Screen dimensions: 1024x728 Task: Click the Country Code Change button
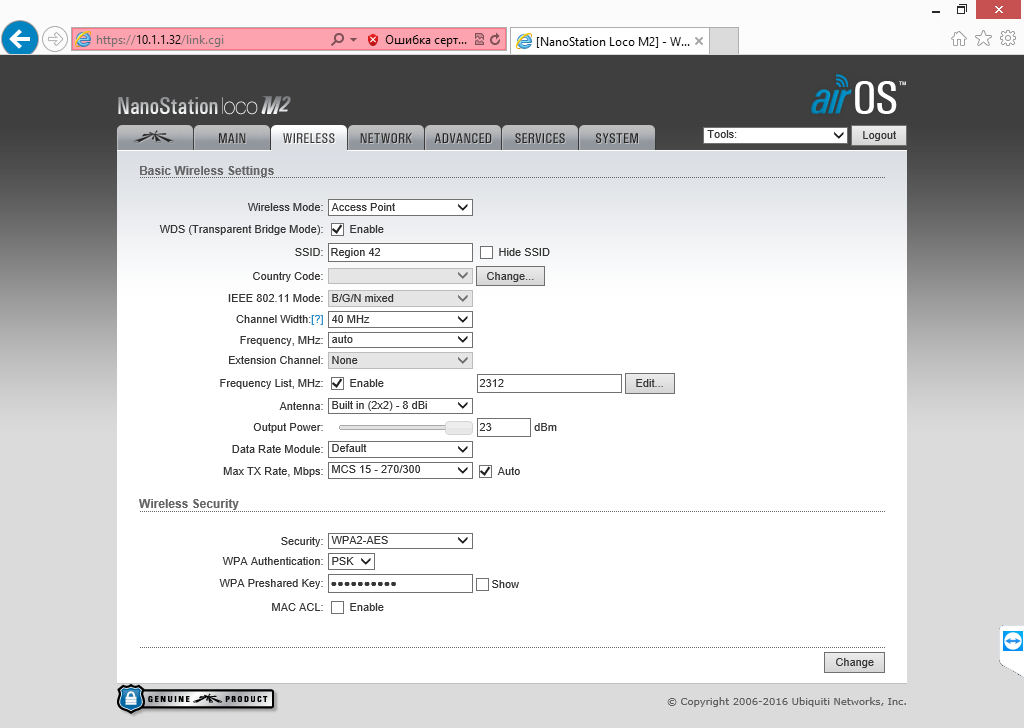tap(510, 276)
